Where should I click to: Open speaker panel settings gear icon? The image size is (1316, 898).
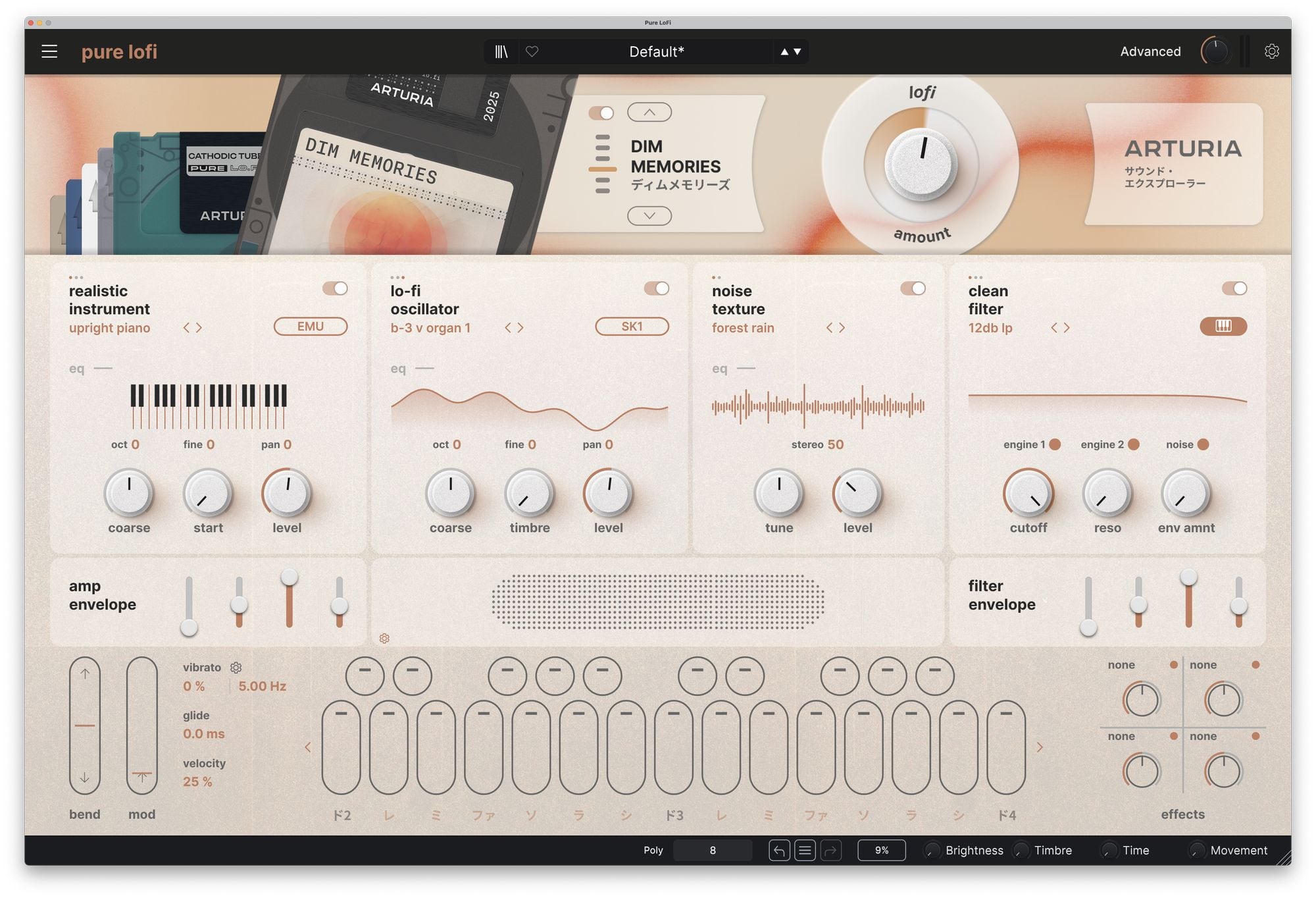pyautogui.click(x=384, y=639)
